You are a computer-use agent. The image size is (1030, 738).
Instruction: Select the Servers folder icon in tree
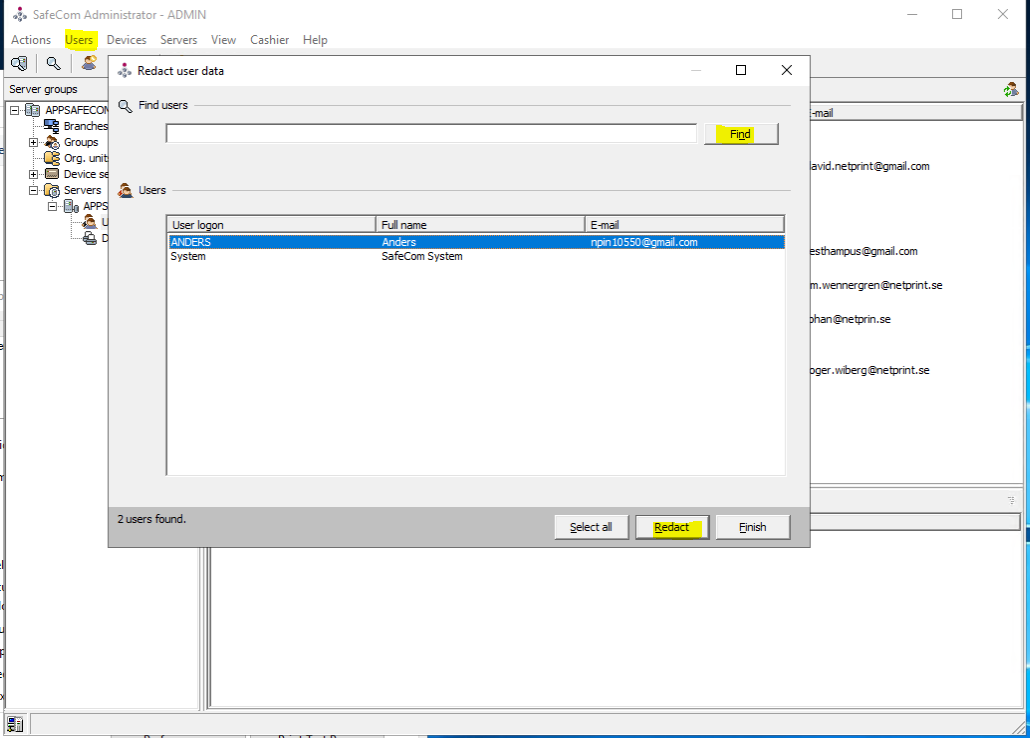(52, 190)
